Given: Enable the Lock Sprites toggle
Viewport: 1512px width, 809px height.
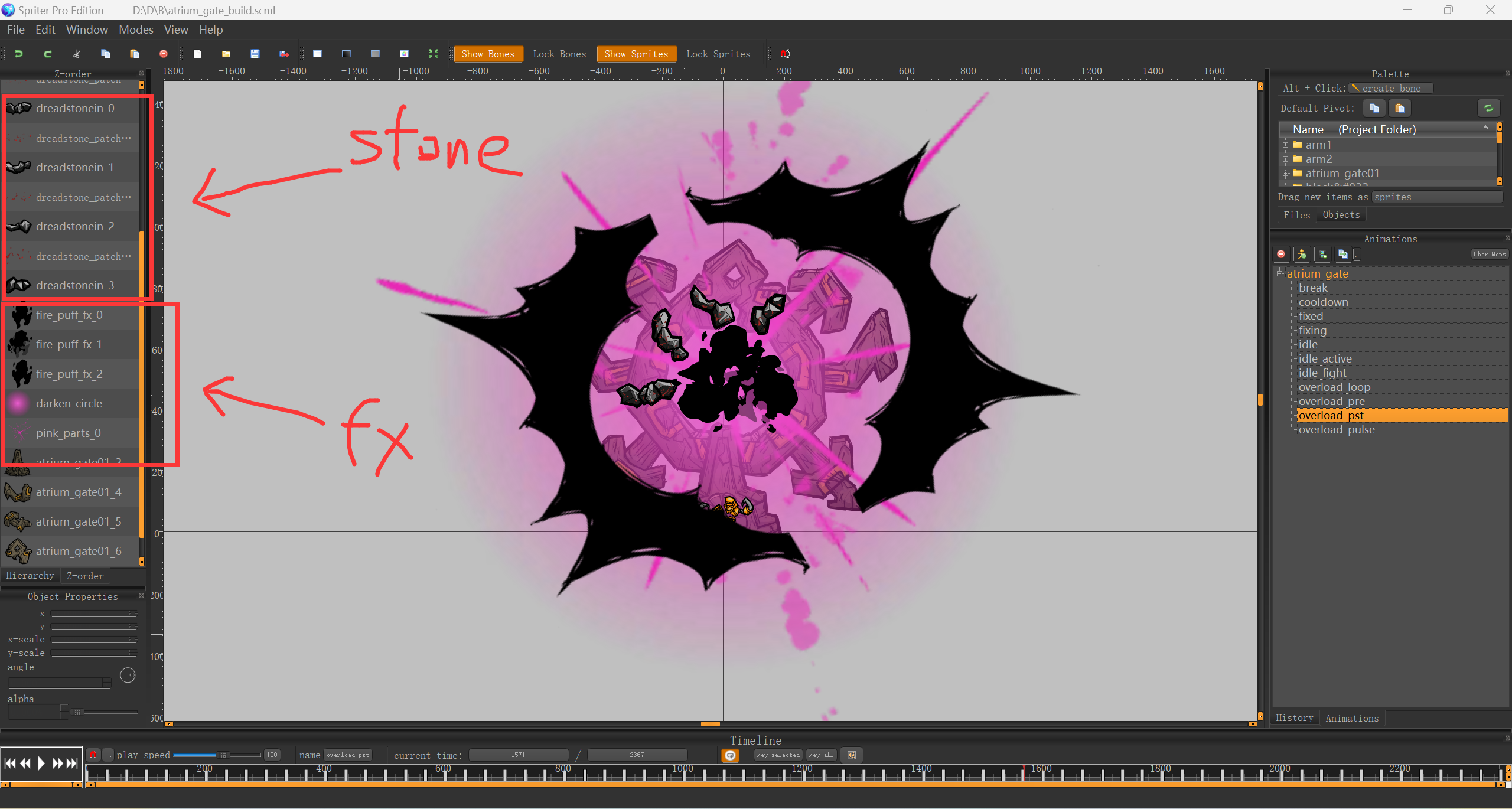Looking at the screenshot, I should pyautogui.click(x=718, y=54).
